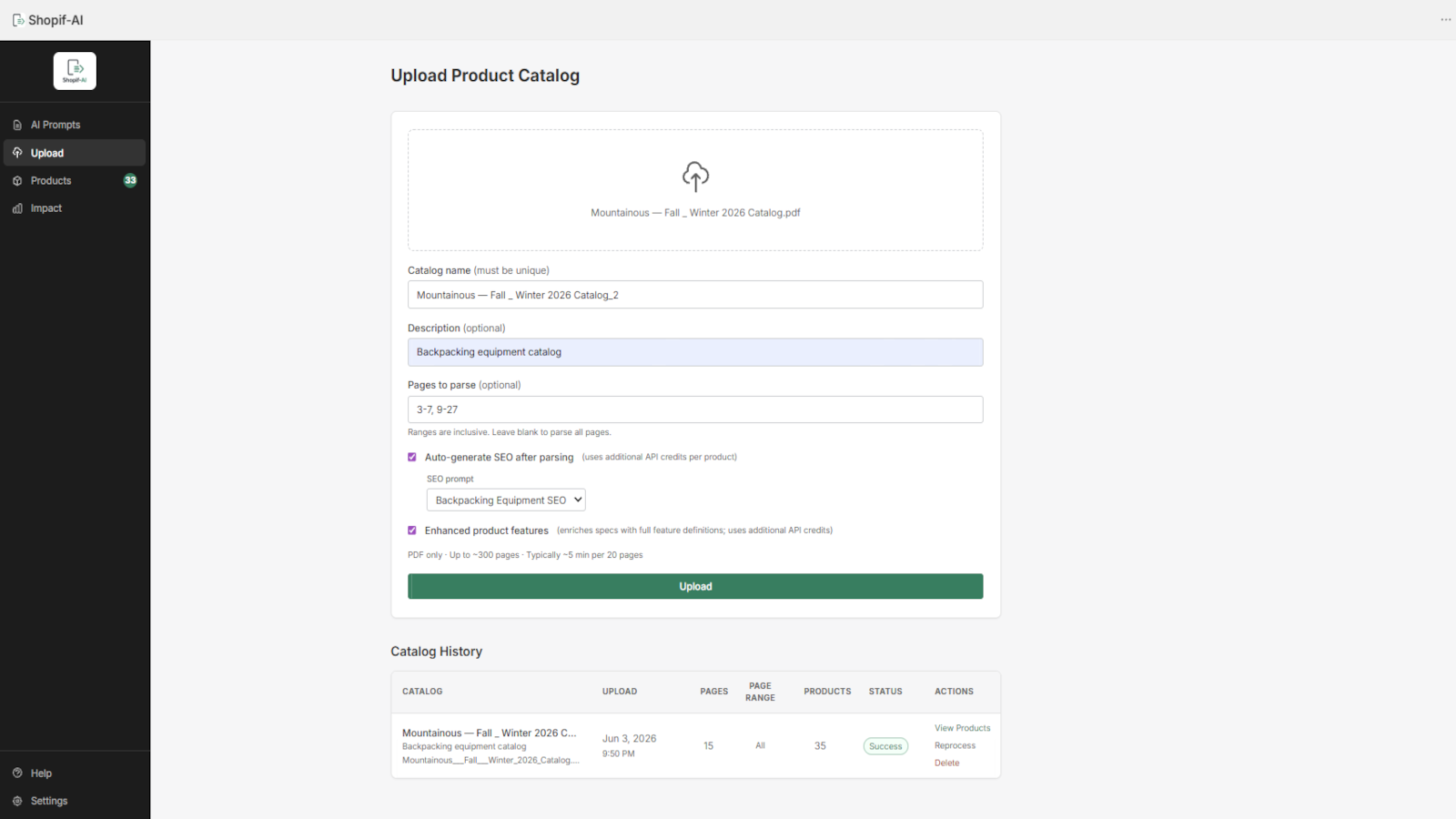Viewport: 1456px width, 819px height.
Task: Click the upload date Jun 3, 2026
Action: pyautogui.click(x=629, y=738)
